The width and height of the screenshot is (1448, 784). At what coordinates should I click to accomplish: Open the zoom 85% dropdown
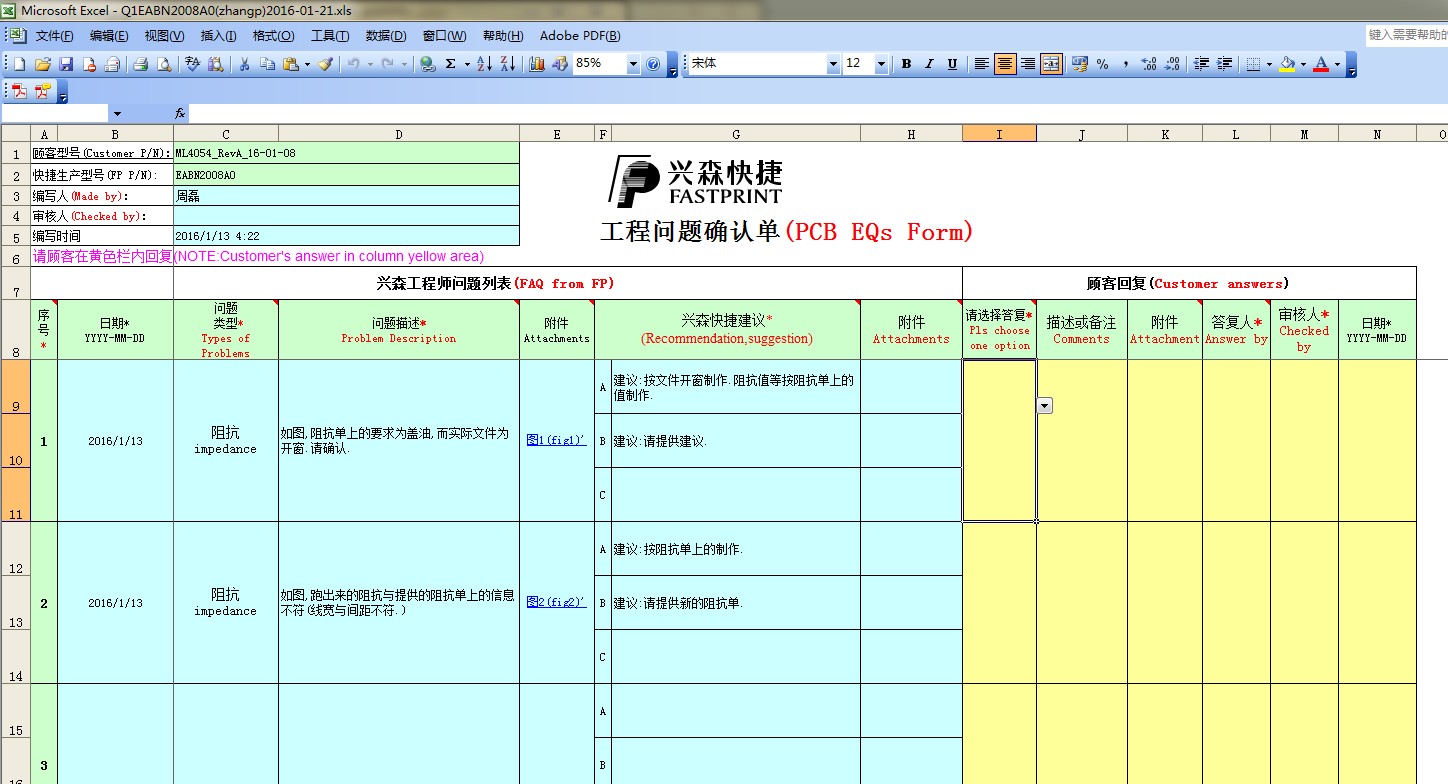[633, 64]
